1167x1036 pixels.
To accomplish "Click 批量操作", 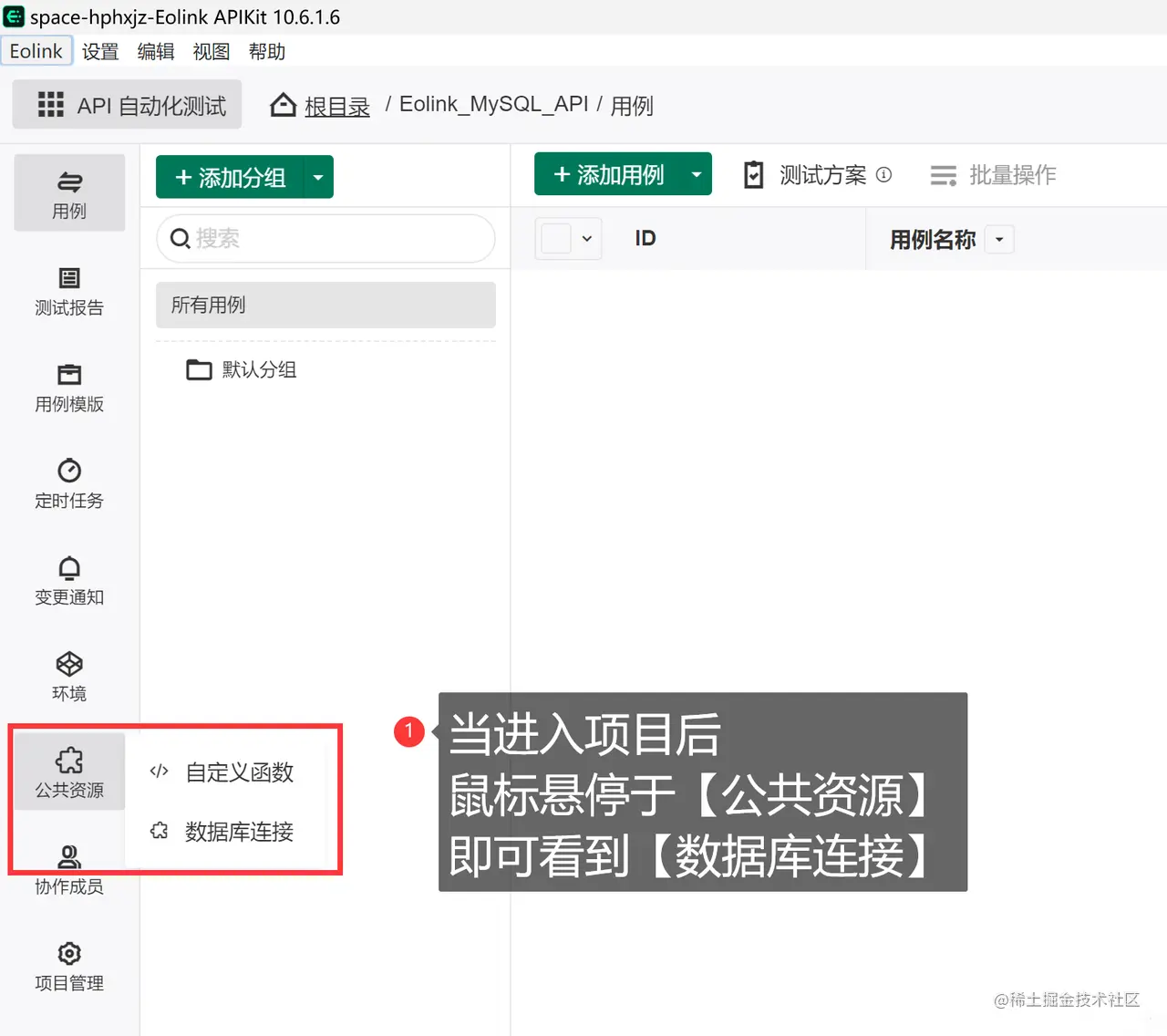I will pos(1013,175).
